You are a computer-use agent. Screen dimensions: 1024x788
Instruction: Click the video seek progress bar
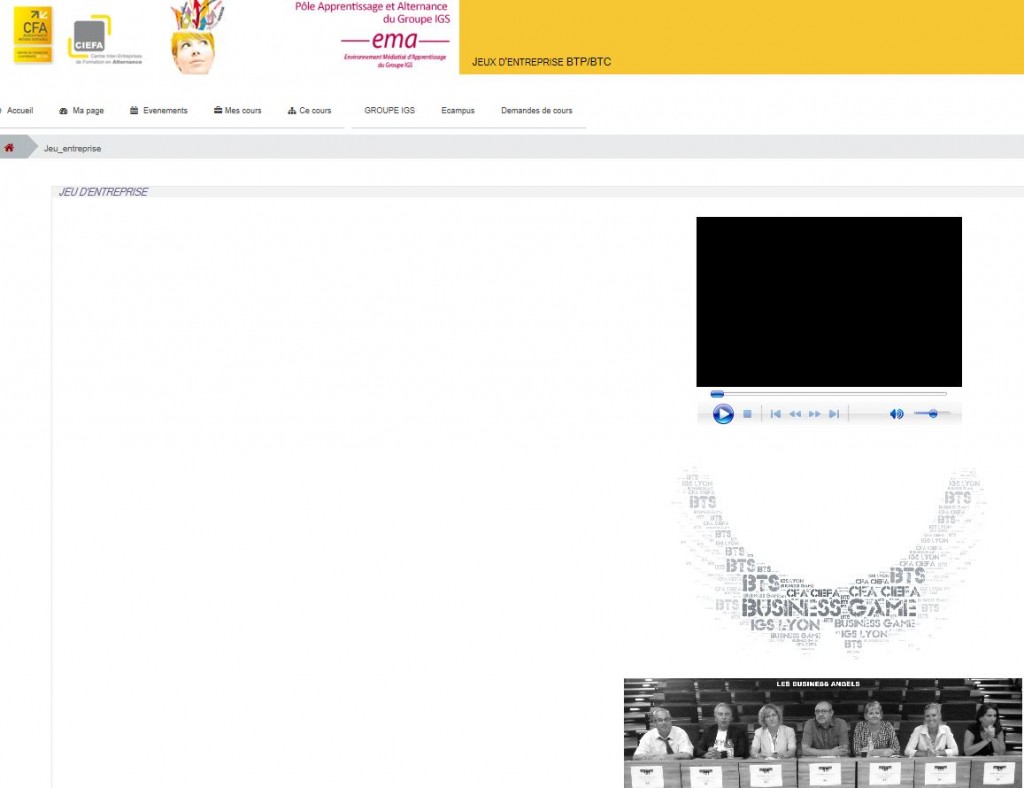[x=828, y=394]
